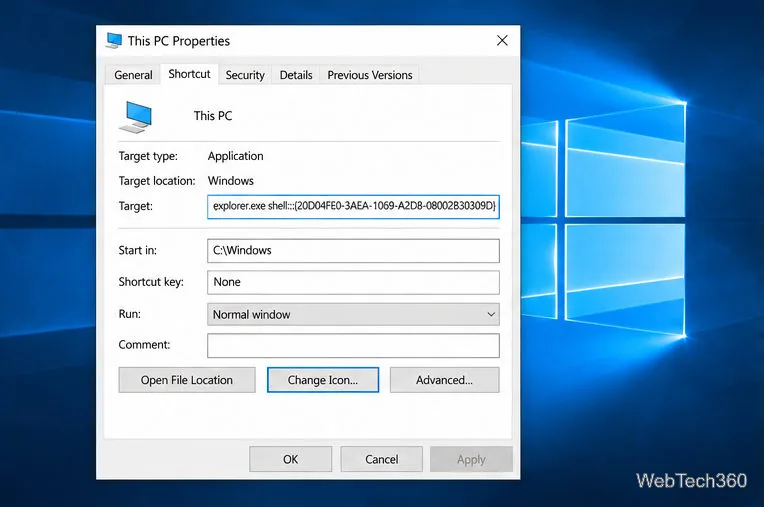Click the Target input field
Screen dimensions: 764x507
353,207
